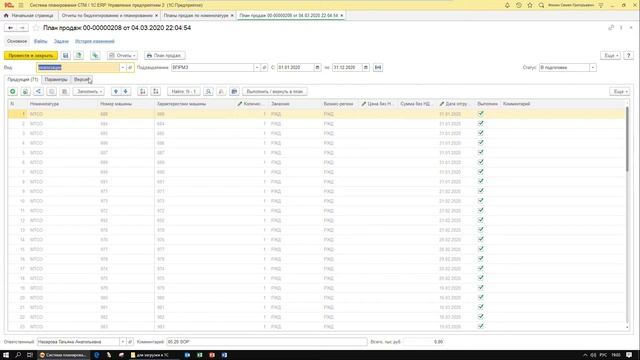Image resolution: width=640 pixels, height=360 pixels.
Task: Sort the list ascending
Action: (142, 91)
